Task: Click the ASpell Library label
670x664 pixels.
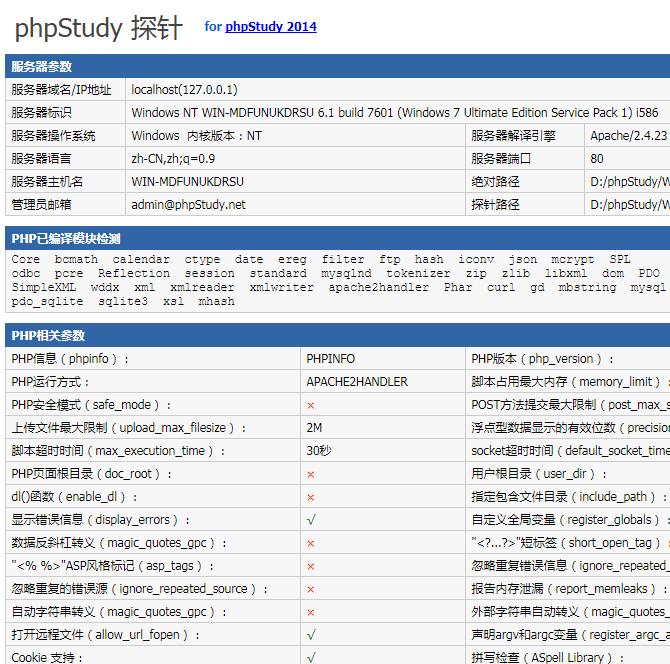Action: coord(547,657)
